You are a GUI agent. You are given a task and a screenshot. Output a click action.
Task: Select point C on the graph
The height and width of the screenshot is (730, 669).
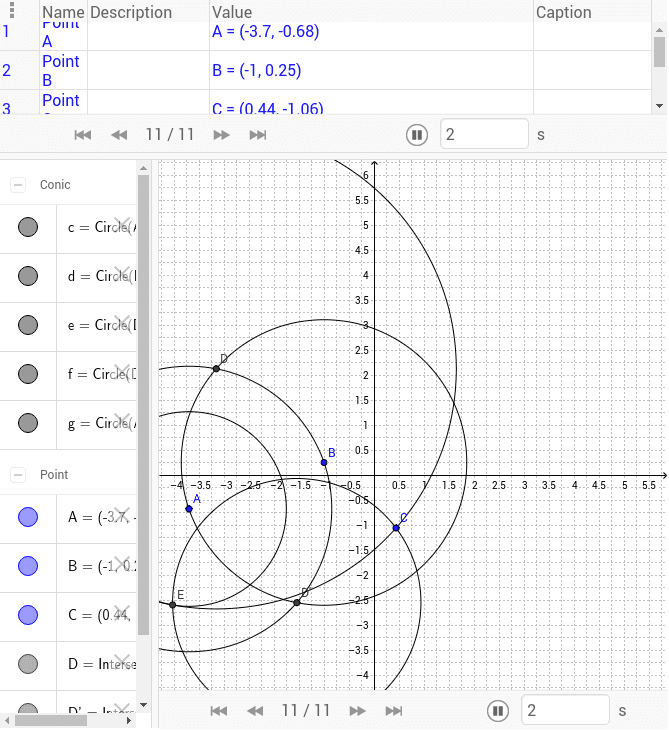tap(396, 528)
